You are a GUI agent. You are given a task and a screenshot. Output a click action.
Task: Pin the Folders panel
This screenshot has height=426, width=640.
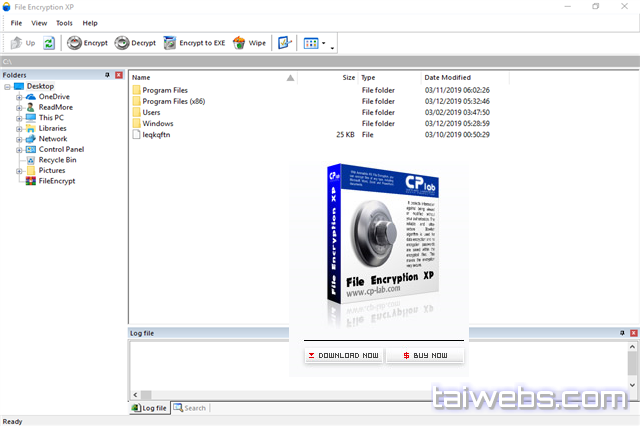click(108, 75)
